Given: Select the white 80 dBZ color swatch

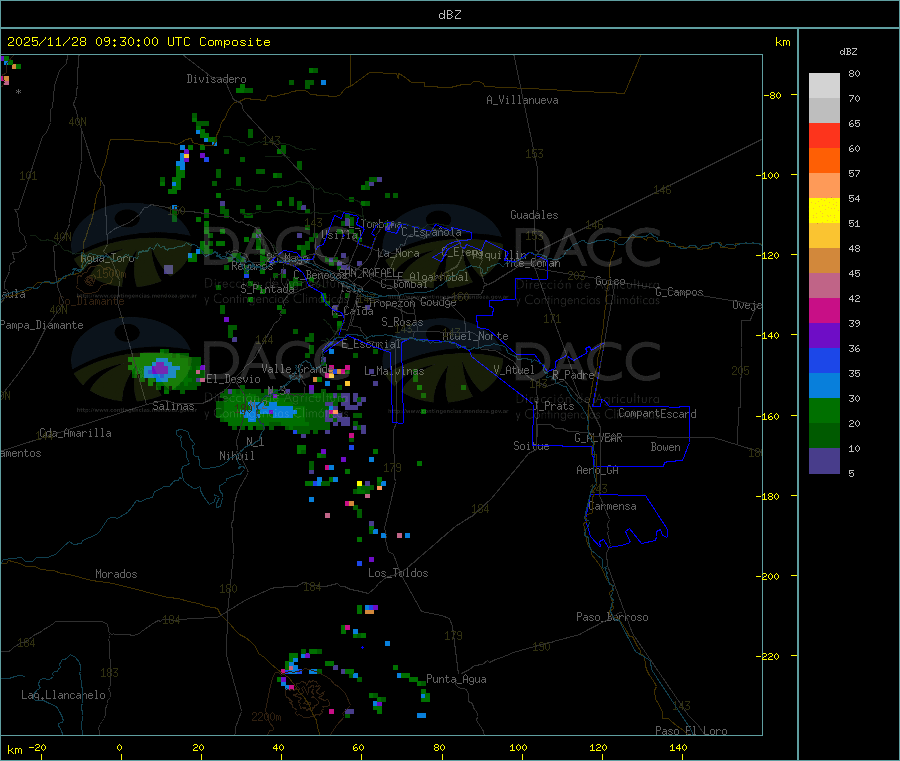Looking at the screenshot, I should tap(824, 86).
